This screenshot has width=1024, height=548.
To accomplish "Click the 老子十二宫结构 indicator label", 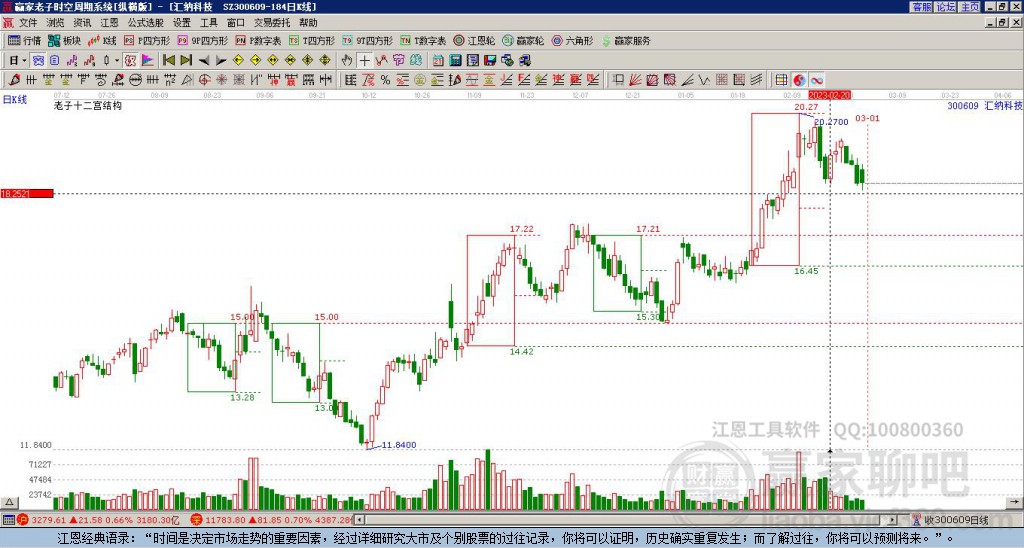I will click(88, 105).
